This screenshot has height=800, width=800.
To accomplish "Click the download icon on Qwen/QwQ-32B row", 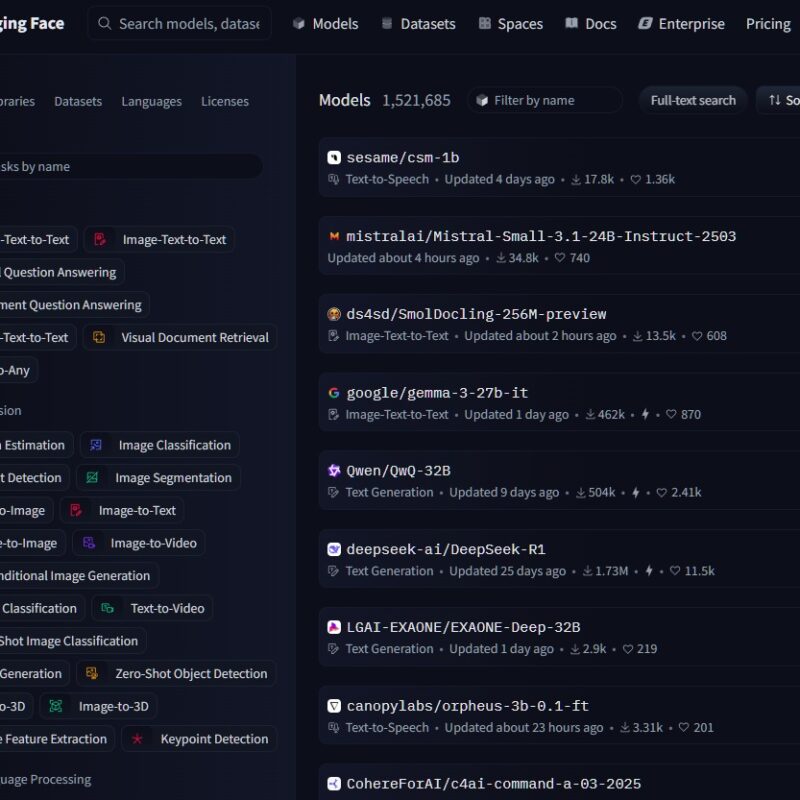I will click(x=581, y=492).
